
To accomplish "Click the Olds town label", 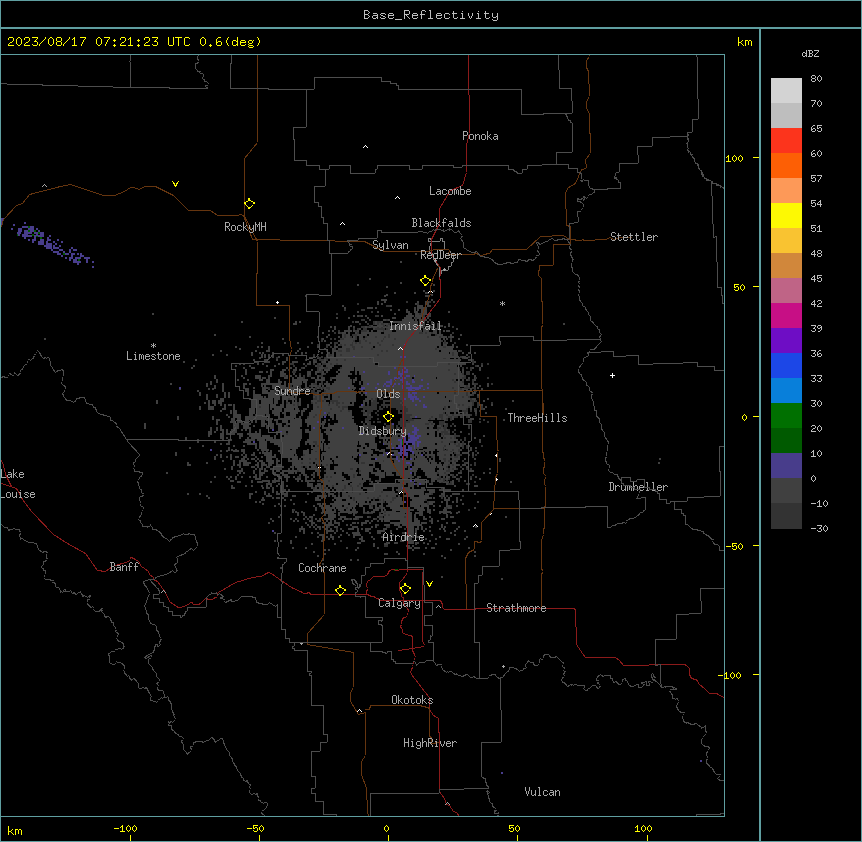I will tap(388, 394).
